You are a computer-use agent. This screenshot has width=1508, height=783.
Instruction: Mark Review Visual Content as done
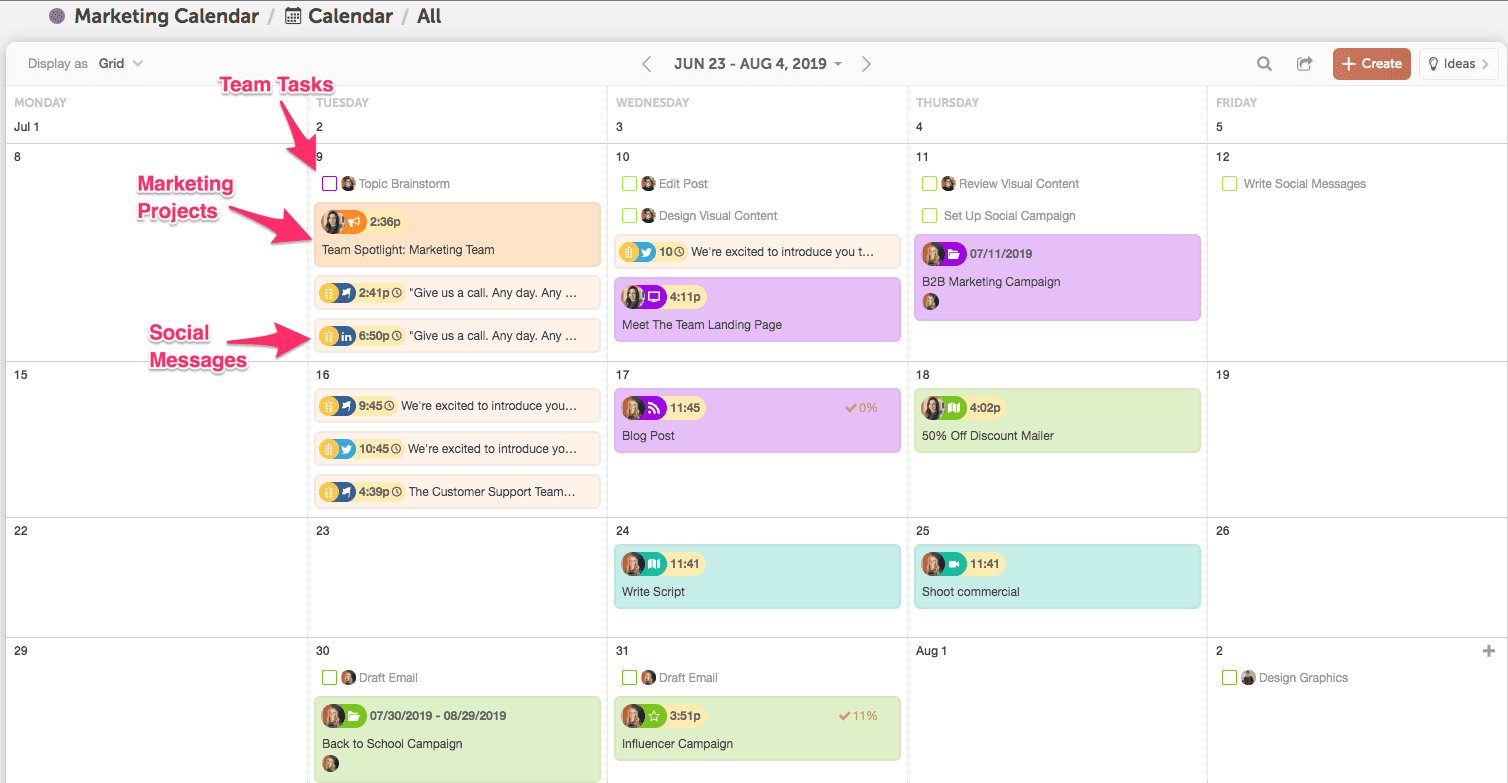929,184
